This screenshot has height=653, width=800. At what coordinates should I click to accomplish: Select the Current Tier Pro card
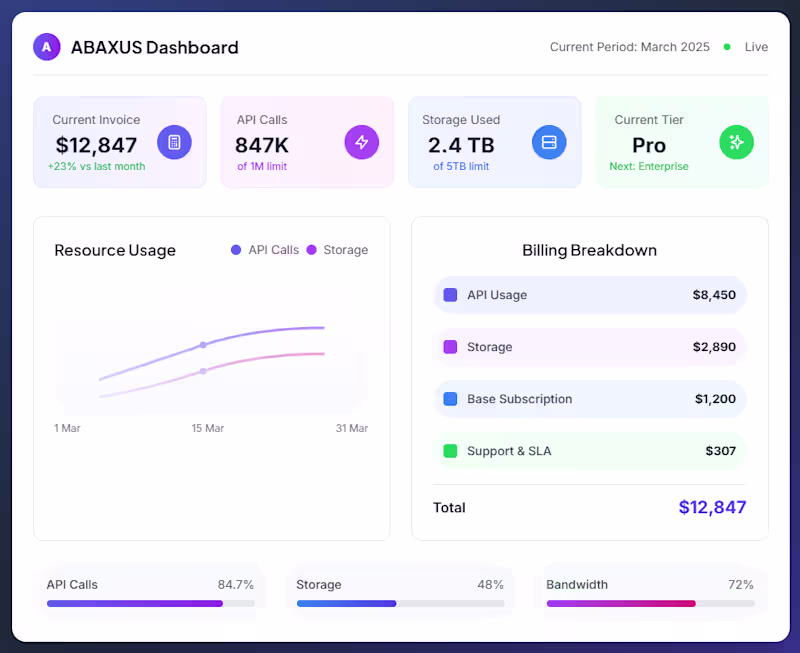pos(682,142)
